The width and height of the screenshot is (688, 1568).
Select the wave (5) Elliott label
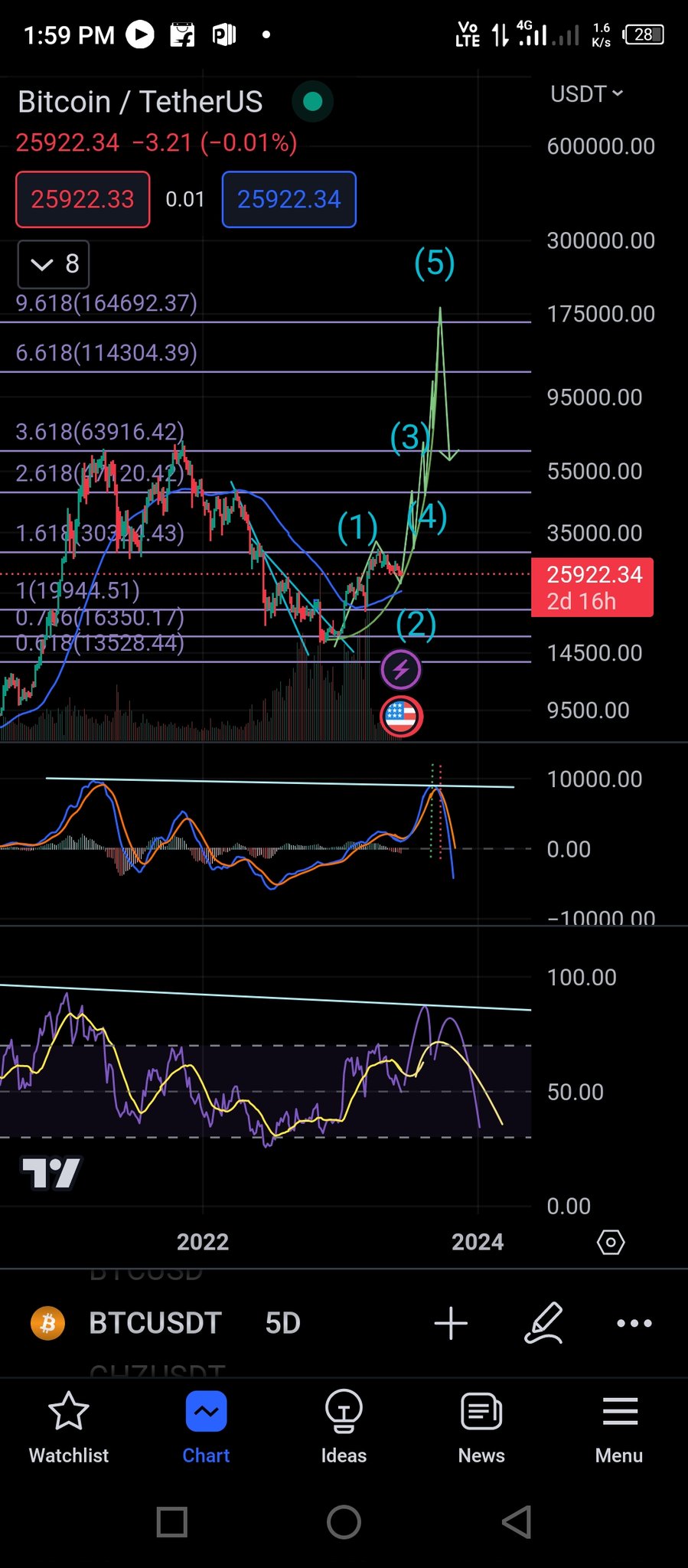coord(435,263)
